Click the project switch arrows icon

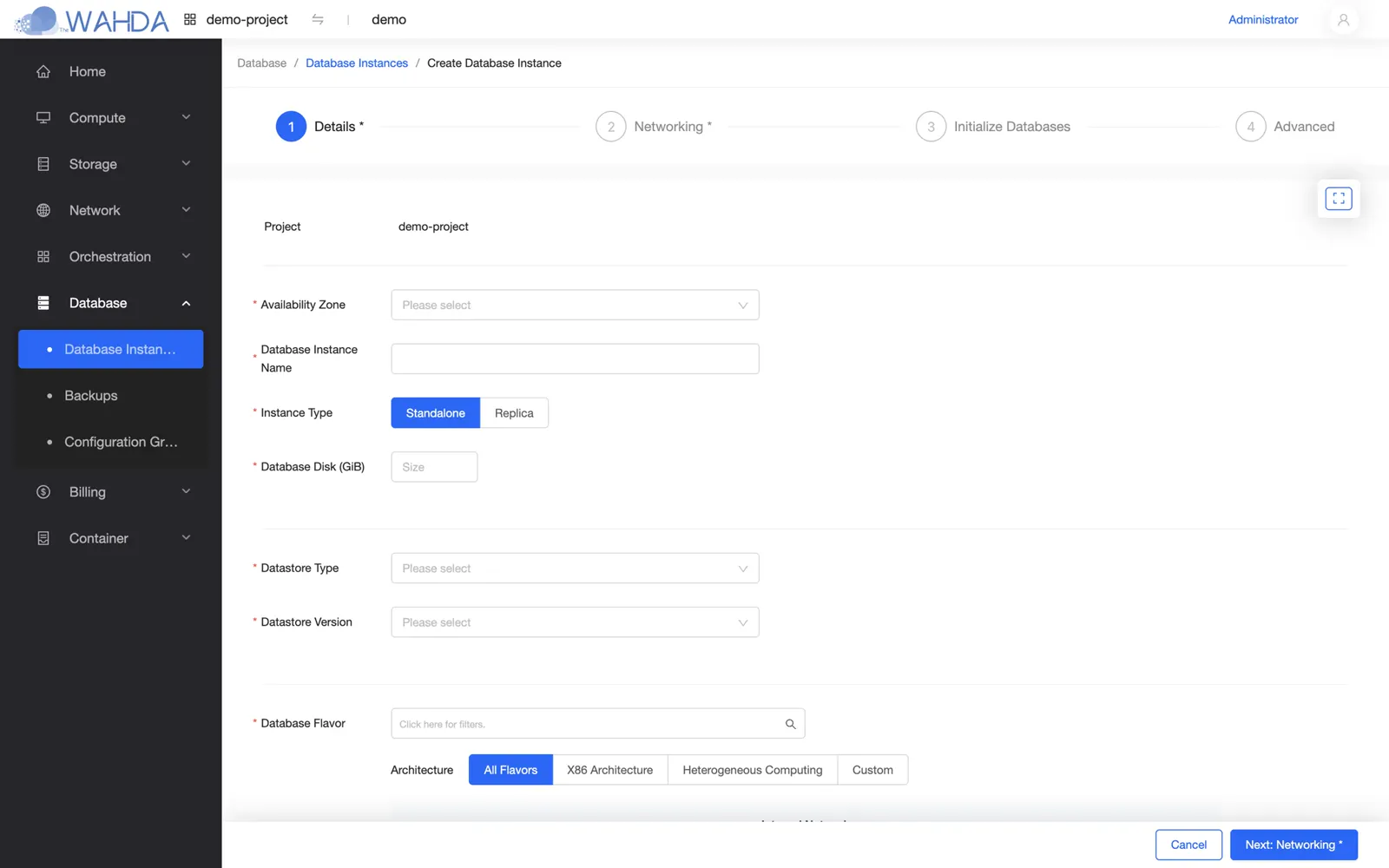[x=318, y=19]
